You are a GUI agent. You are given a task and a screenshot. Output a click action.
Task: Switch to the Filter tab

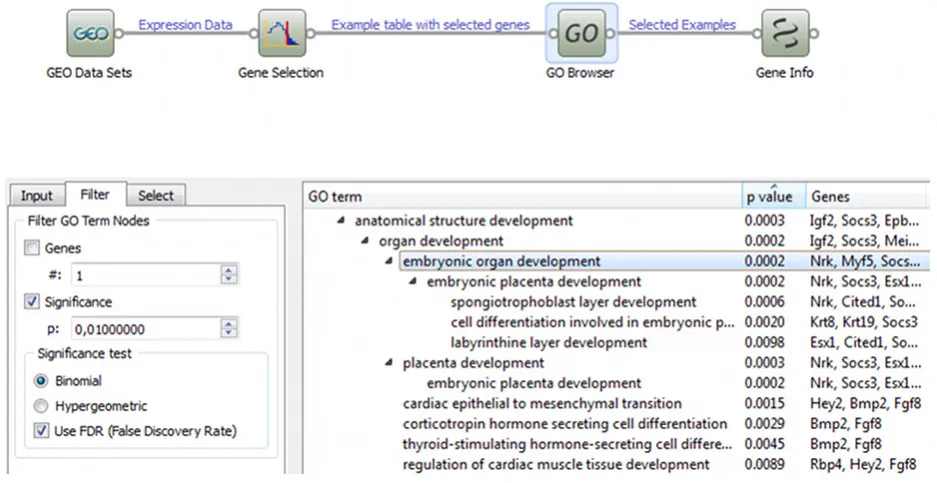click(x=95, y=194)
